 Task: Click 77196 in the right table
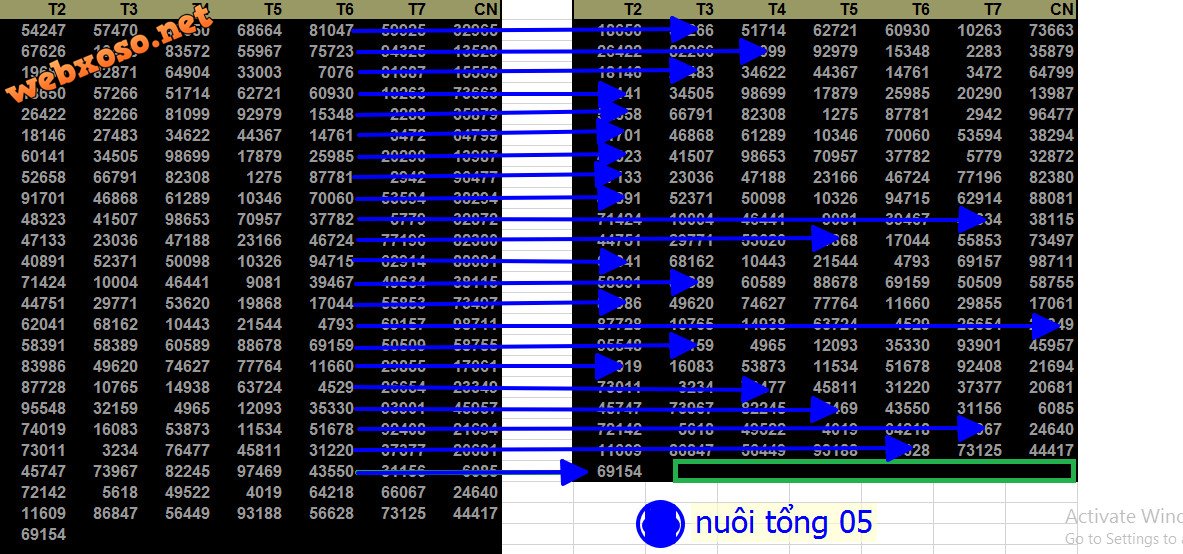click(x=979, y=178)
